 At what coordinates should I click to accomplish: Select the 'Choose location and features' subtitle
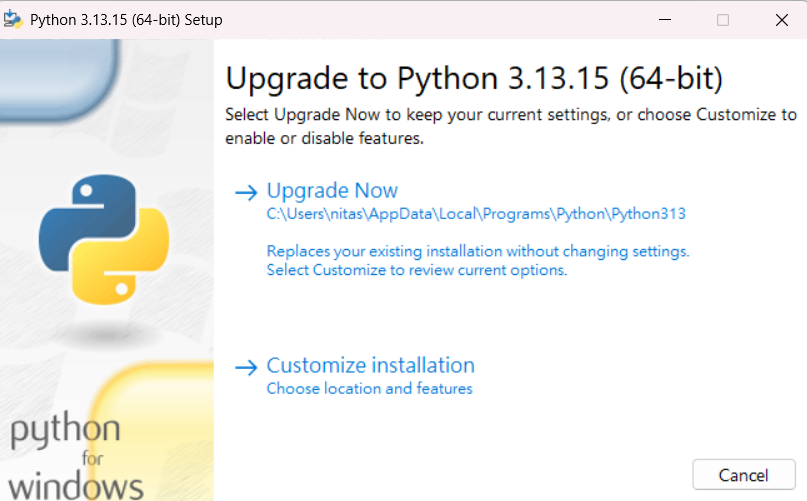(x=370, y=388)
